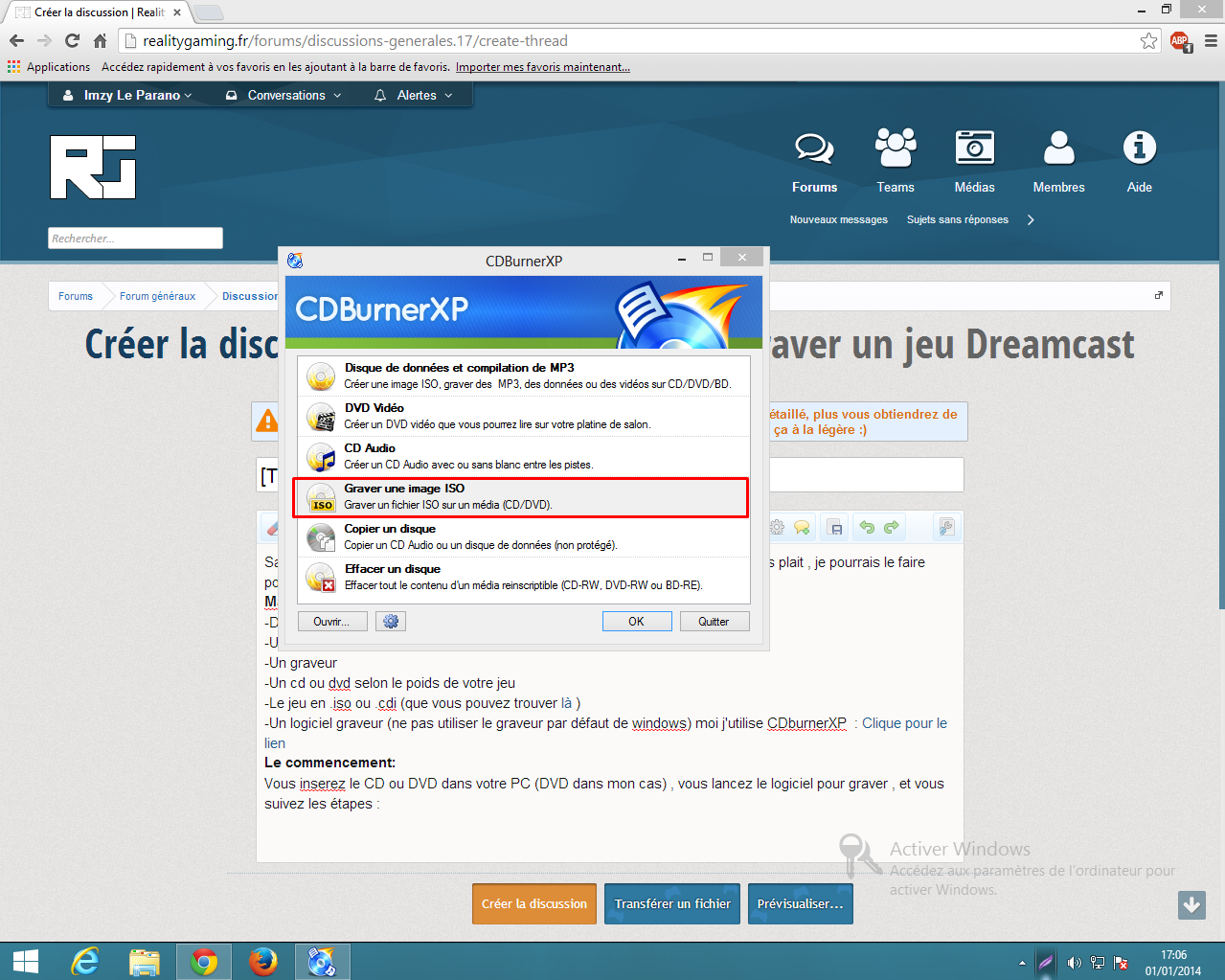Click the scroll-to-bottom arrow button

tap(1192, 904)
